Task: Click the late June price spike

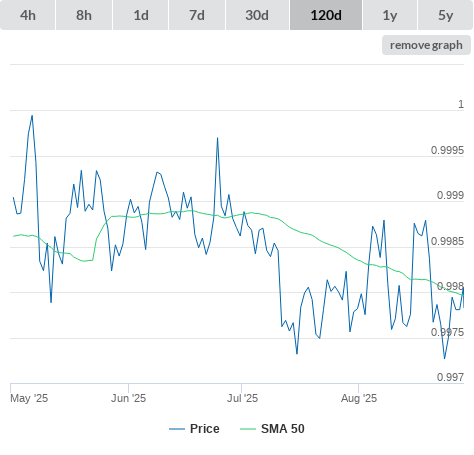Action: pyautogui.click(x=217, y=138)
